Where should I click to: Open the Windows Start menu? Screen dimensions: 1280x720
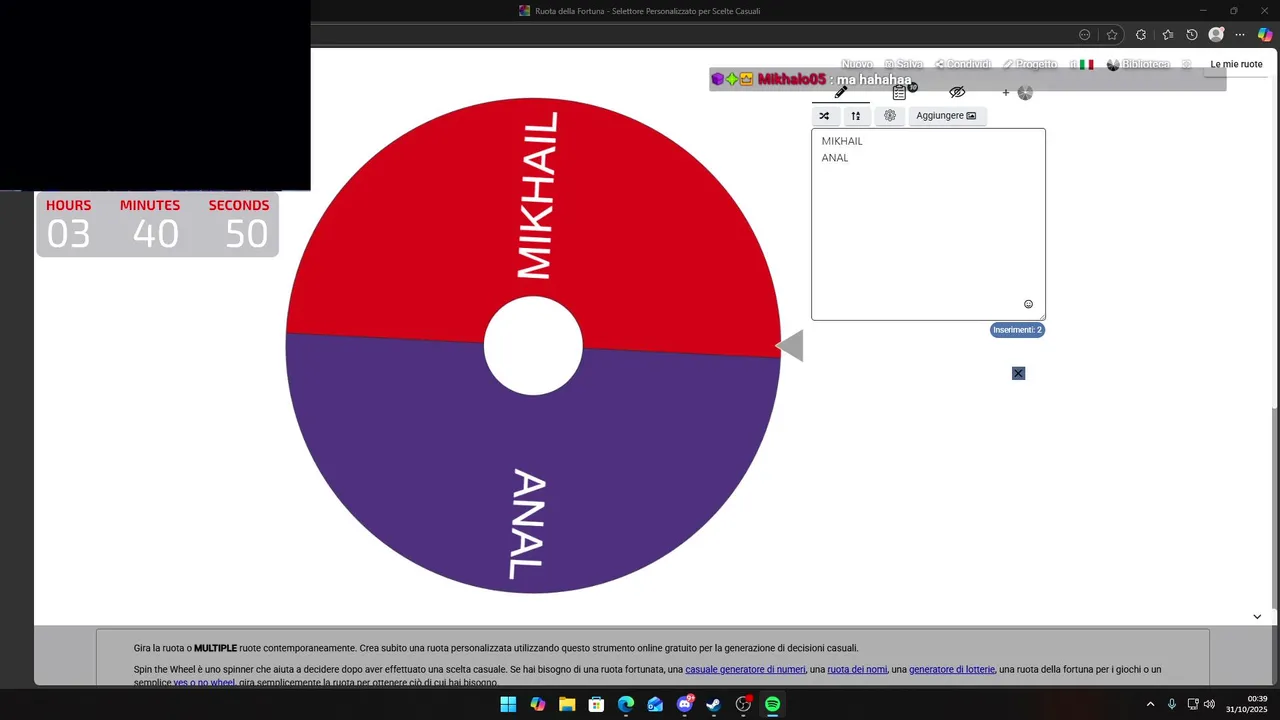coord(508,704)
